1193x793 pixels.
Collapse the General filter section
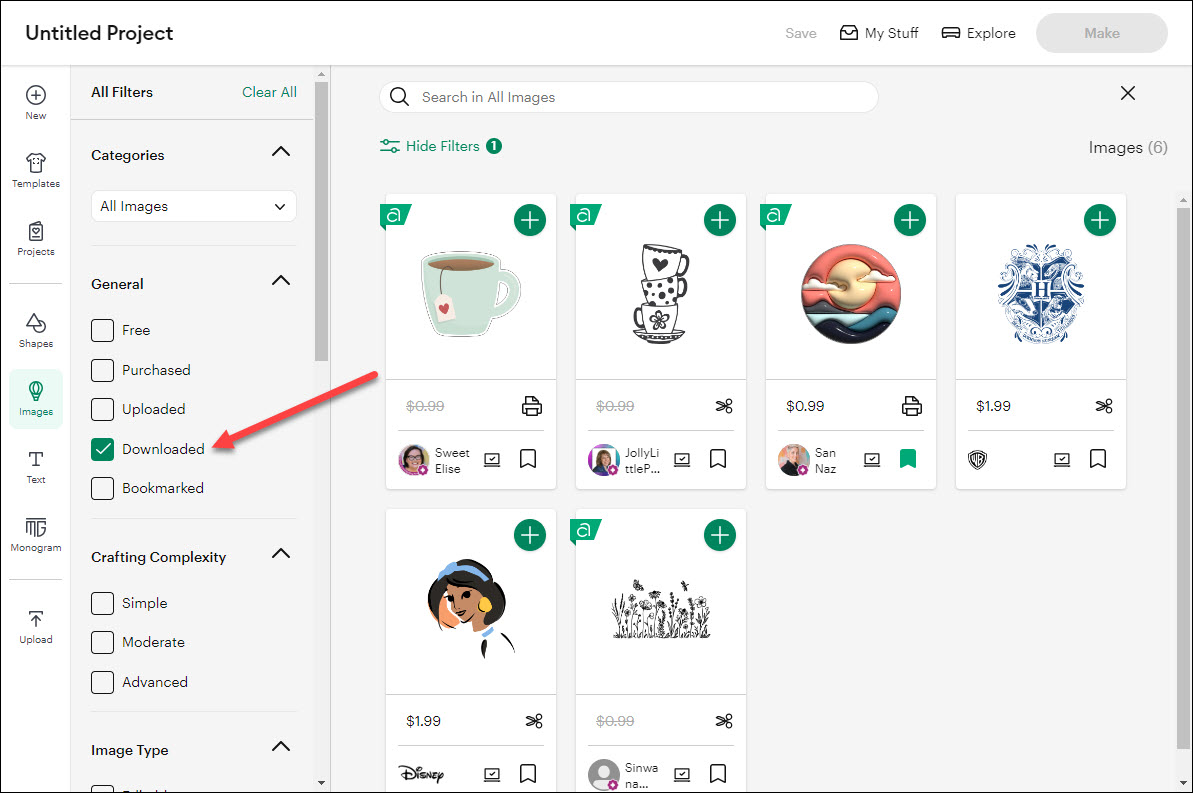click(281, 281)
